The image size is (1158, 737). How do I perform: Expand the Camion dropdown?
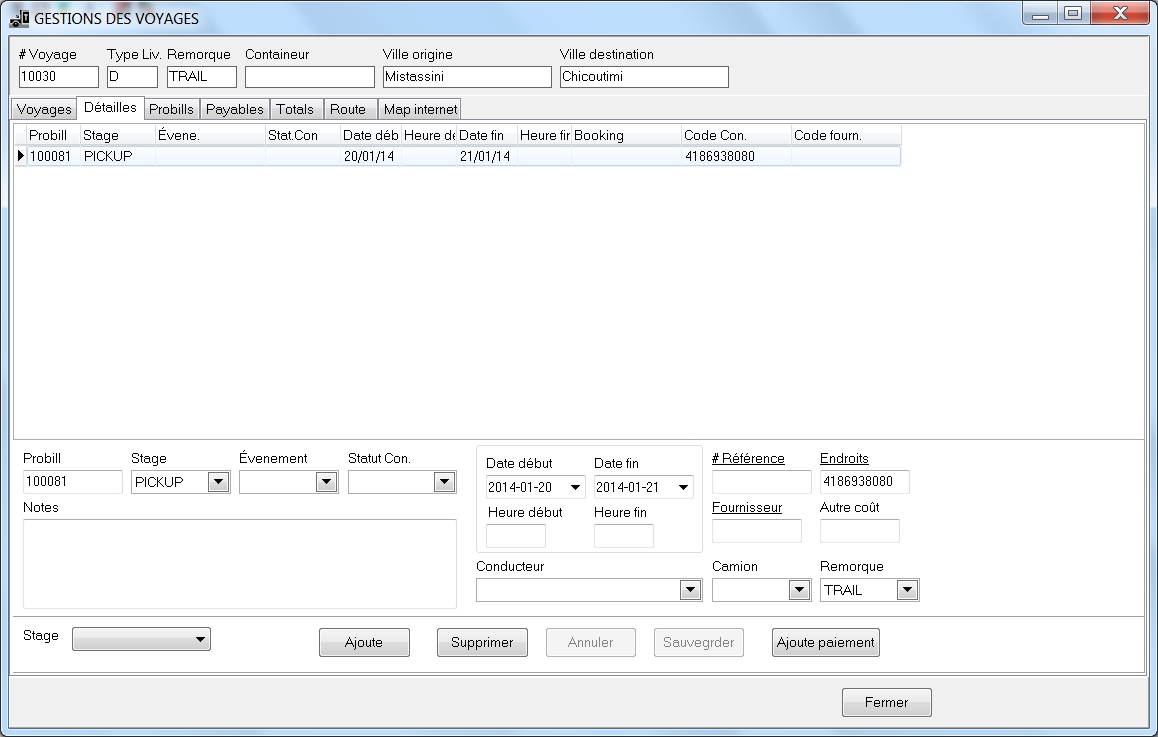click(x=799, y=590)
